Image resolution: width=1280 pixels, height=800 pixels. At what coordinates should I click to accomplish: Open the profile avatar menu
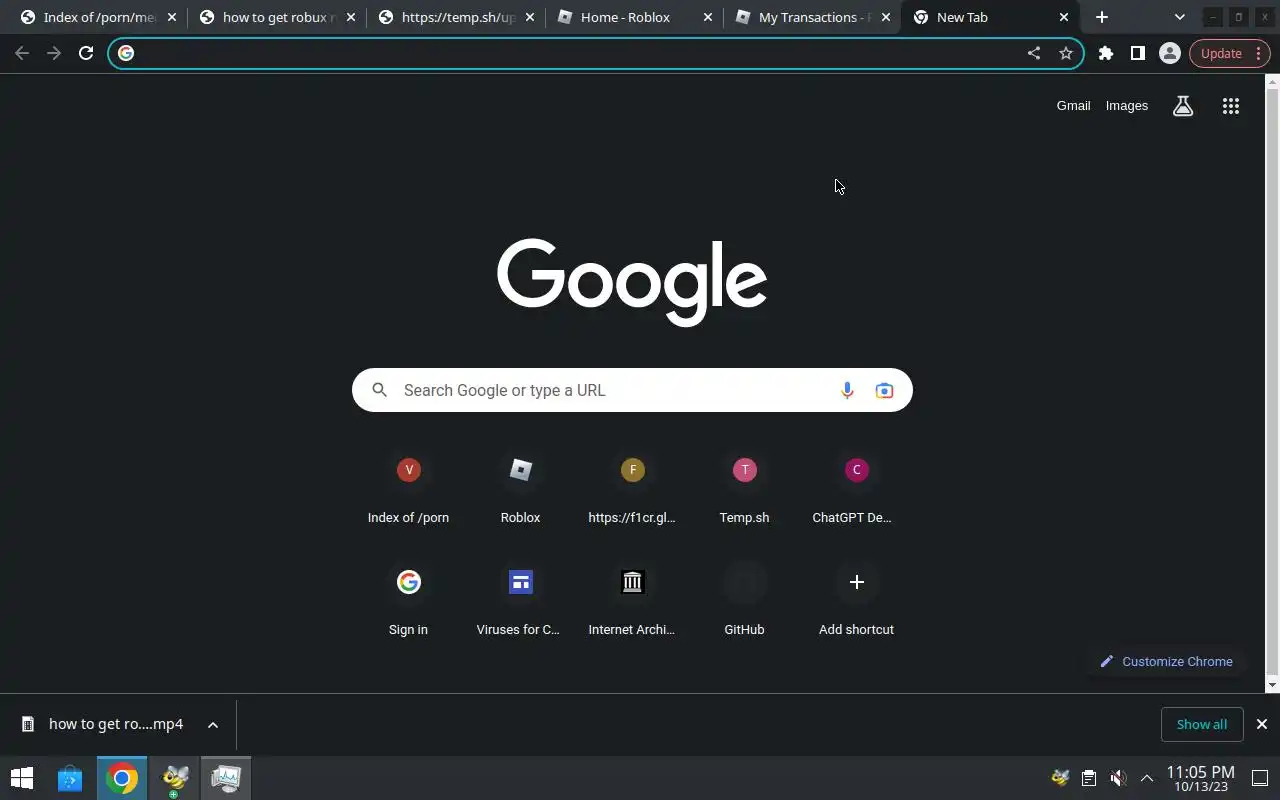(1170, 53)
